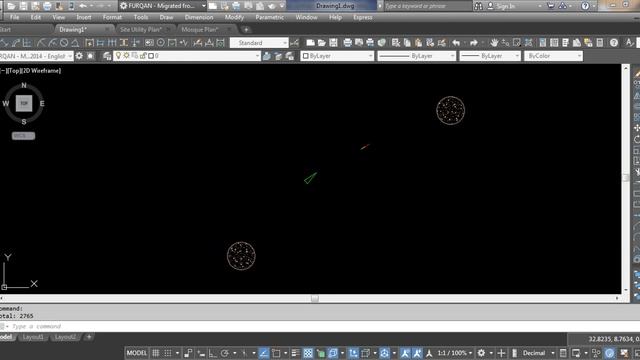
Task: Open Layer Properties Manager icon
Action: [107, 56]
